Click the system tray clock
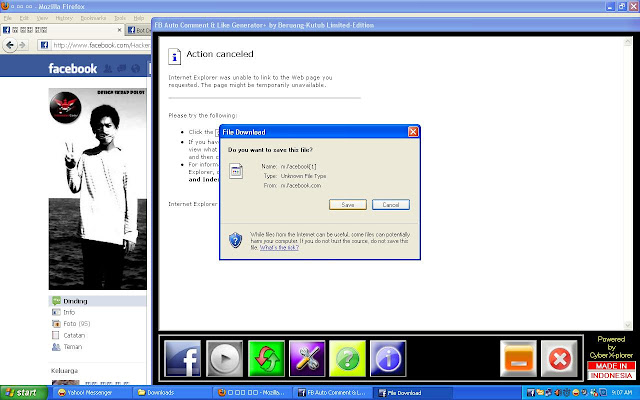 click(x=621, y=393)
